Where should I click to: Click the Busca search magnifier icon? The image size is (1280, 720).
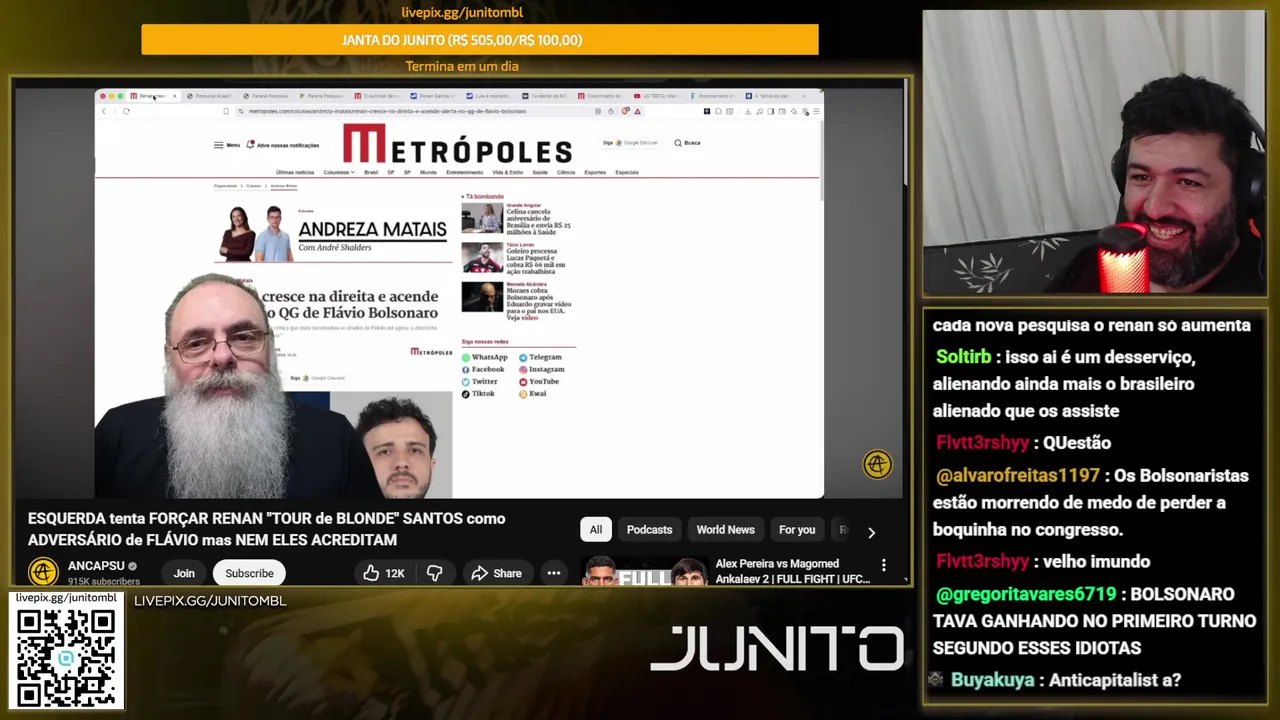click(x=678, y=143)
